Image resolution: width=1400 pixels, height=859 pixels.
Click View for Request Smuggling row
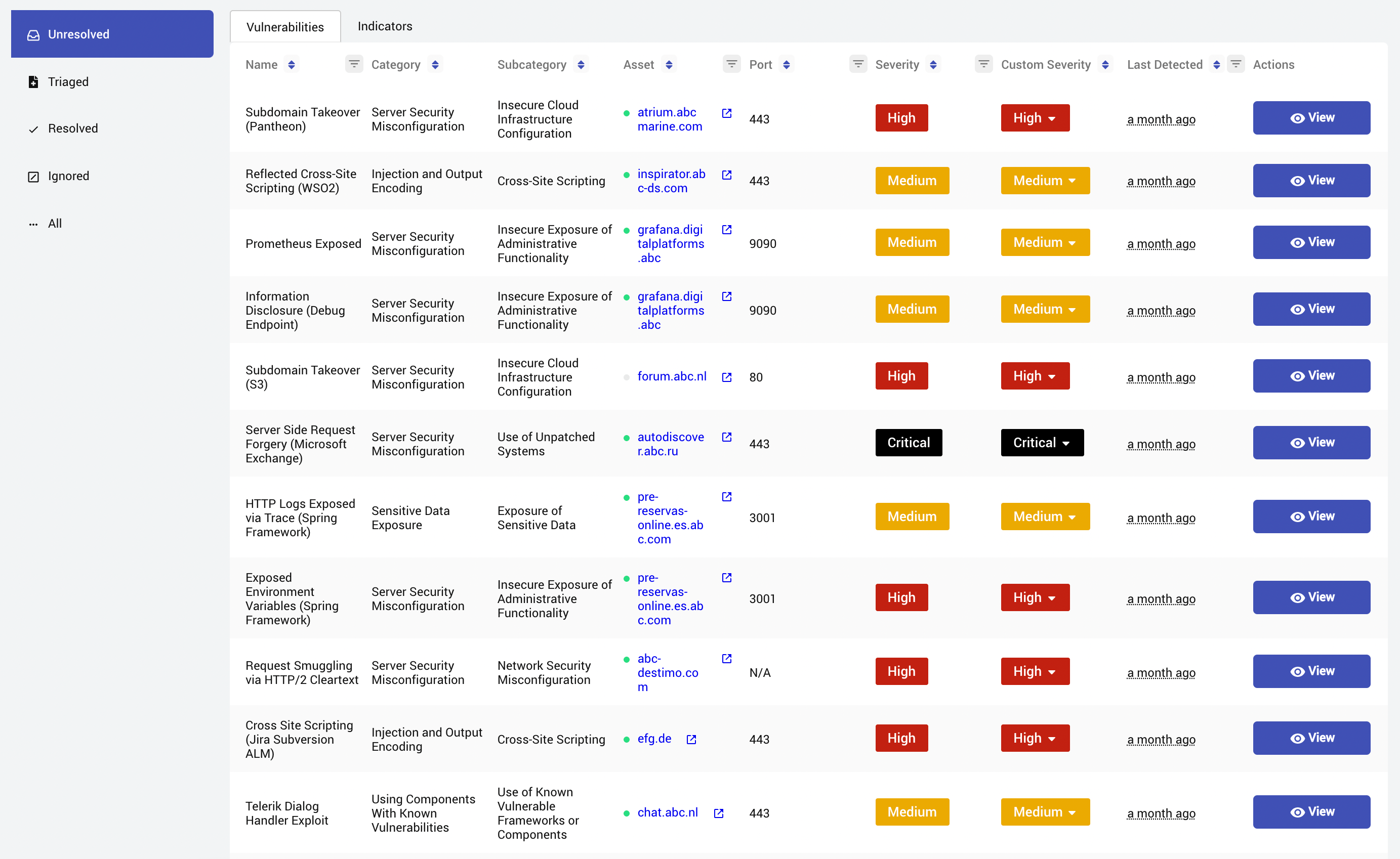pyautogui.click(x=1311, y=671)
